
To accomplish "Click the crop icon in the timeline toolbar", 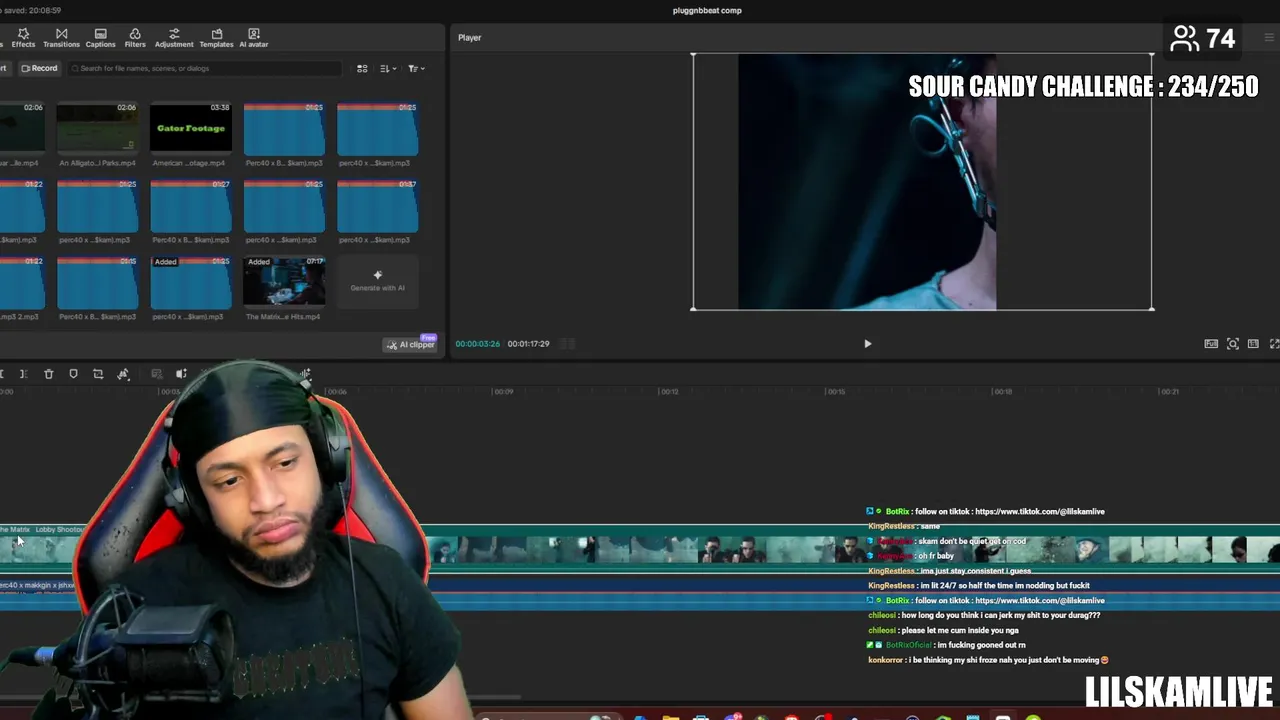I will [x=98, y=374].
